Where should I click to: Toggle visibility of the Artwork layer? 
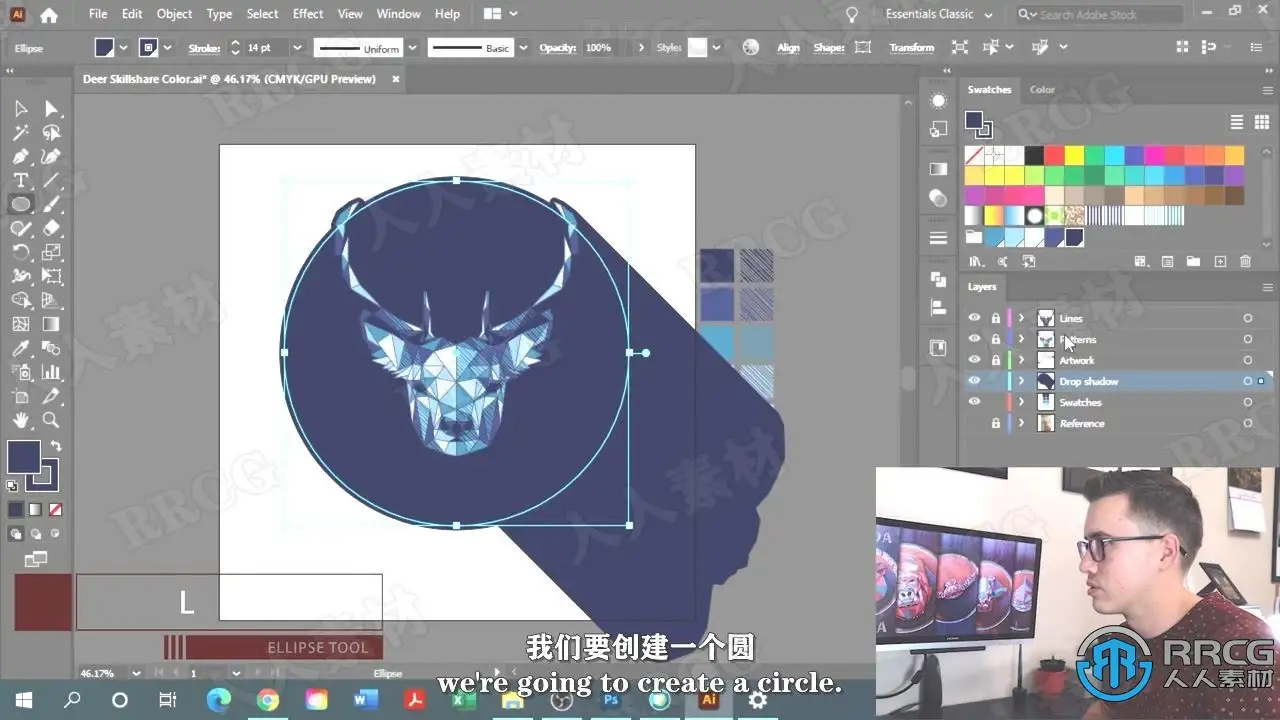point(974,360)
